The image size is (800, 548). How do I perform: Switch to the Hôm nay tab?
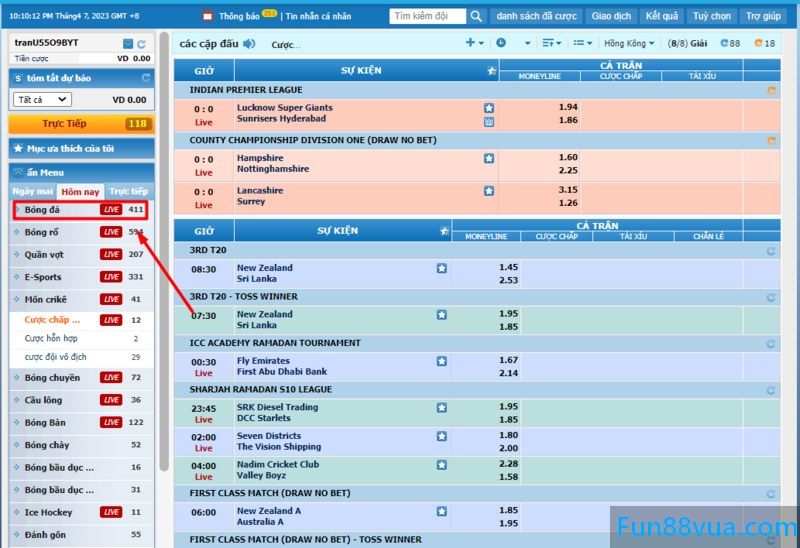click(x=80, y=191)
